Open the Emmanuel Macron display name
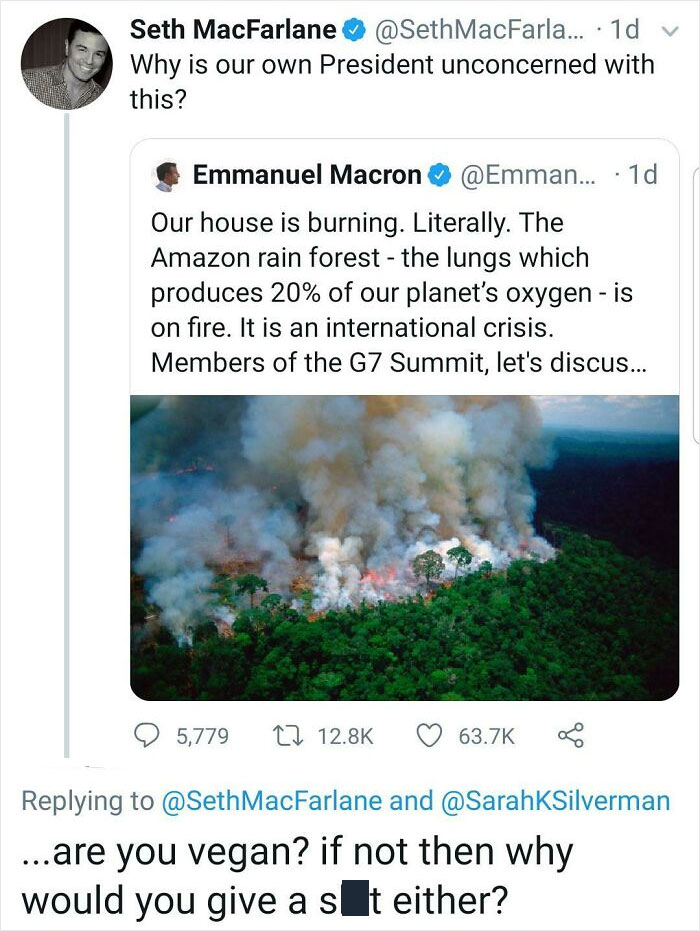 click(x=307, y=175)
